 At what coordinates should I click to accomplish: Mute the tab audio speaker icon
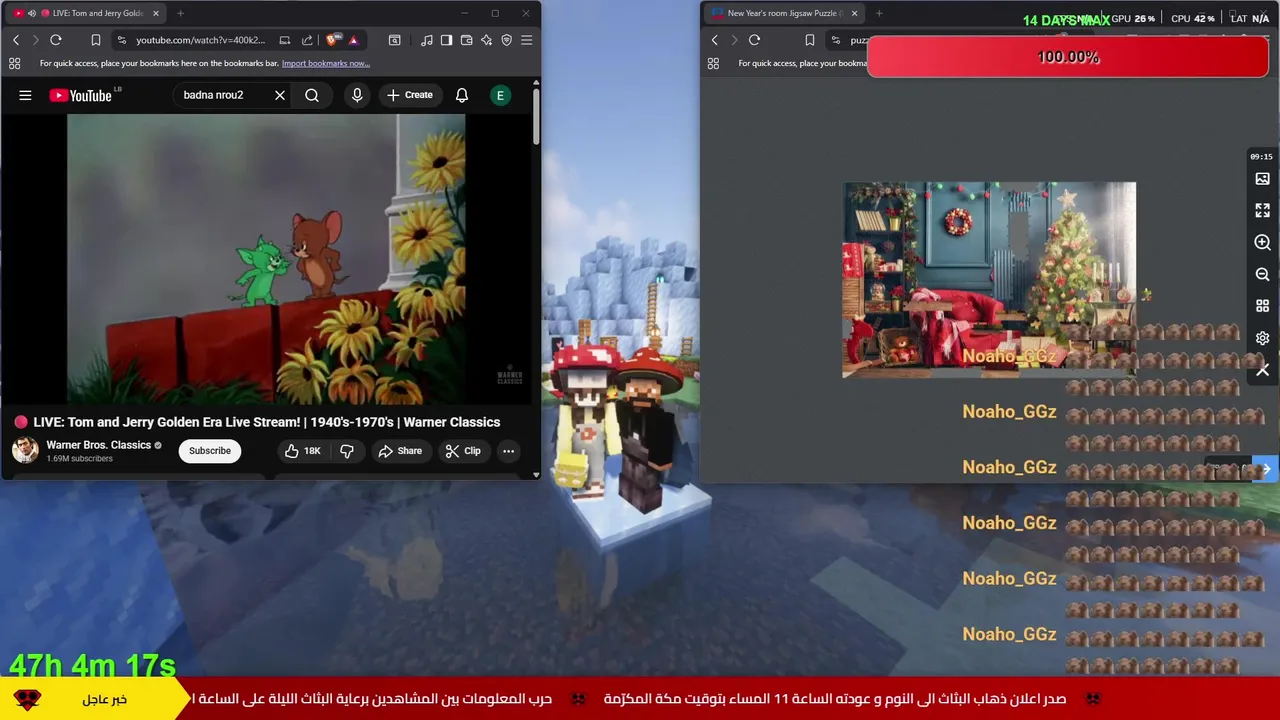click(x=32, y=13)
